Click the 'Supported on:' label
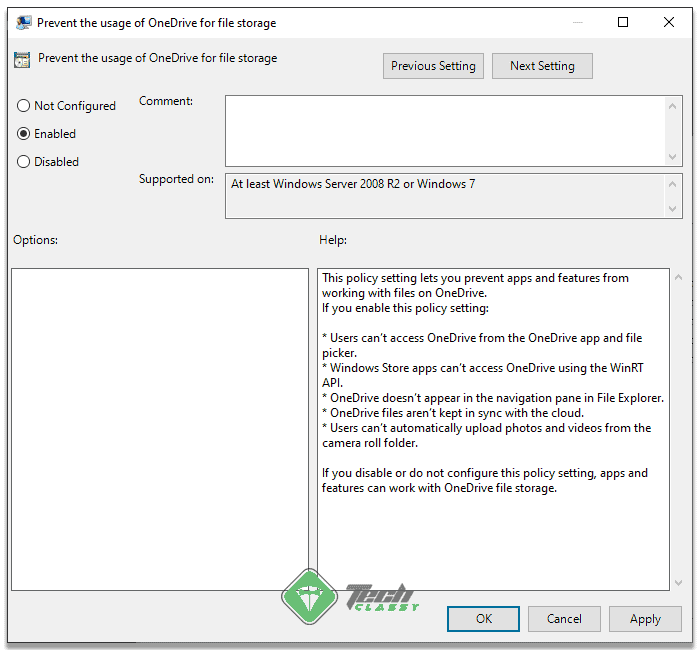This screenshot has width=700, height=650. (x=176, y=179)
